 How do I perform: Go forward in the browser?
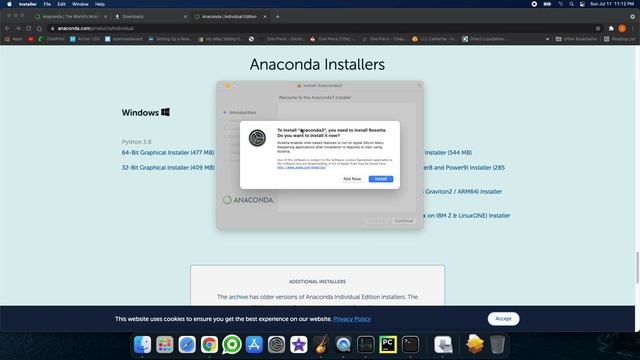(18, 28)
